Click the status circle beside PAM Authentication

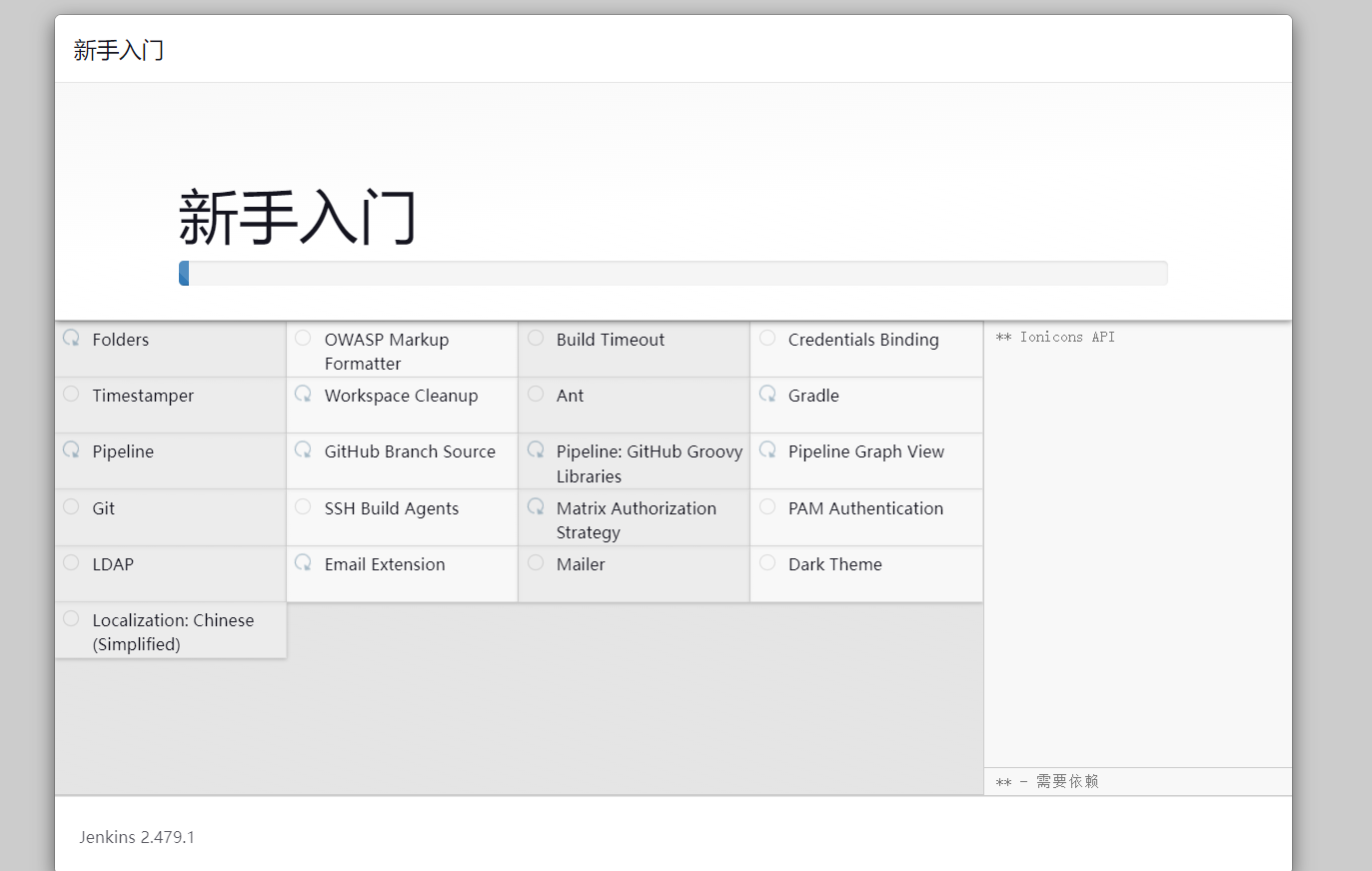pos(767,506)
